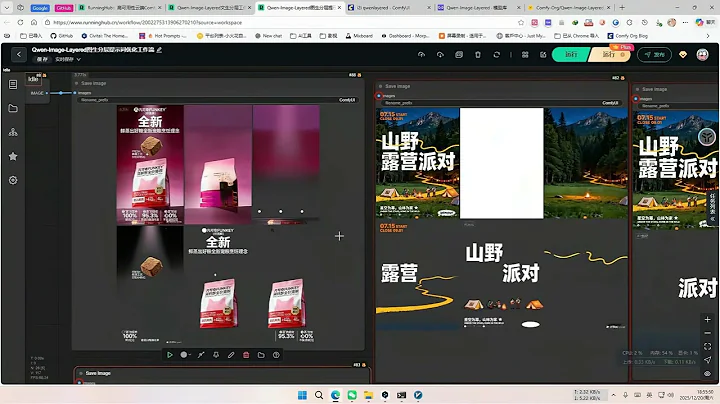
Task: Open the browser tab list chevron
Action: (x=6, y=7)
